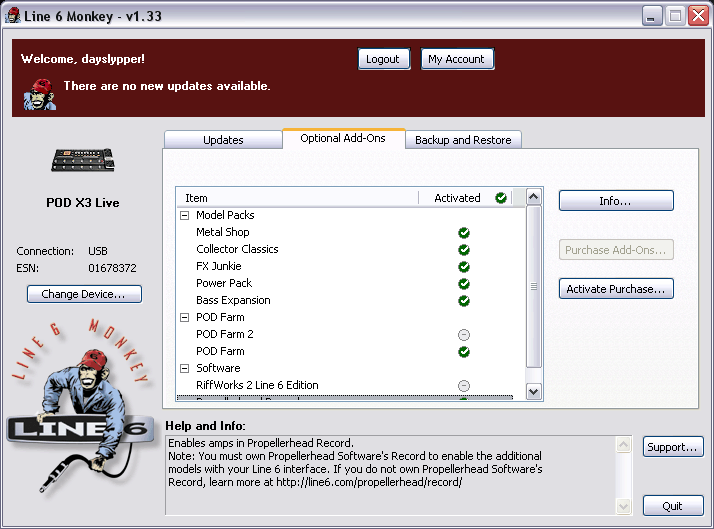Click the green activated icon for Metal Shop
714x529 pixels.
point(464,233)
